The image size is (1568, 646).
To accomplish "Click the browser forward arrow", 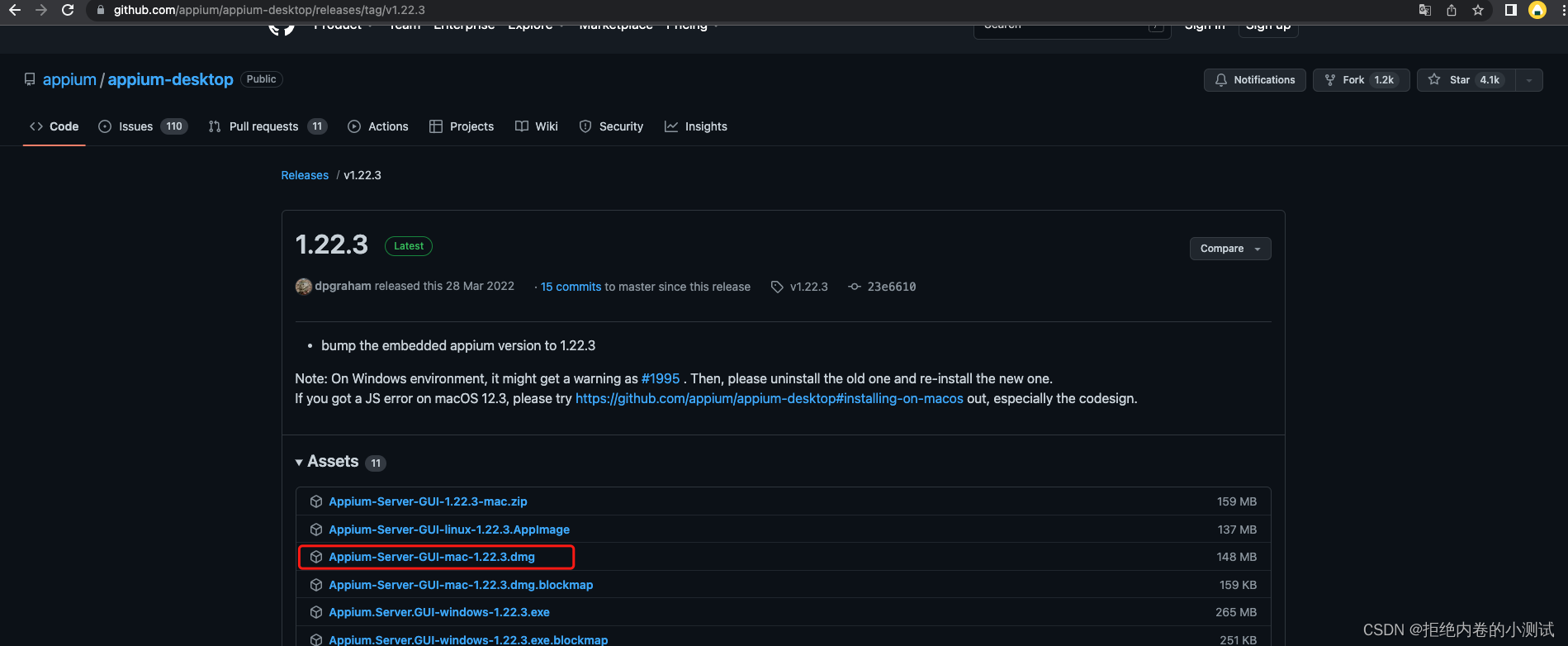I will [x=41, y=10].
